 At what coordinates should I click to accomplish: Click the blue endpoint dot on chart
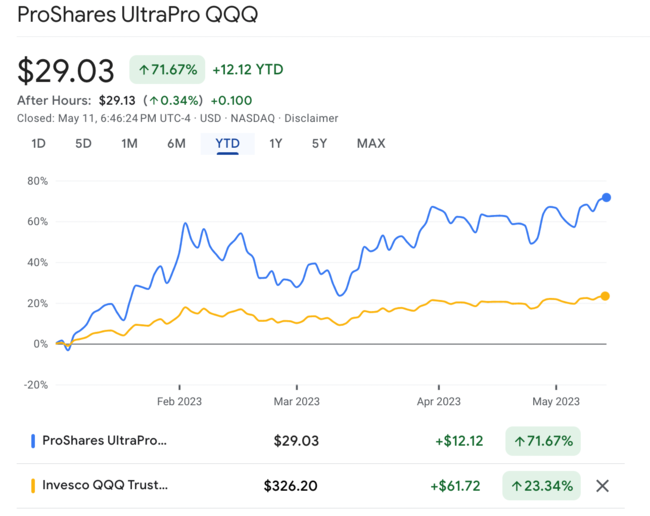[606, 198]
